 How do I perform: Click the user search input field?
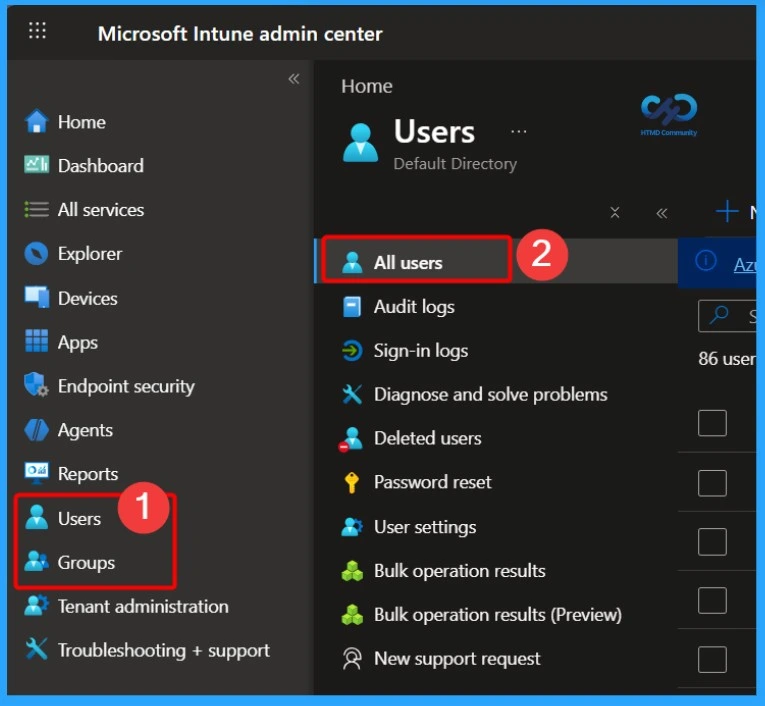coord(727,316)
